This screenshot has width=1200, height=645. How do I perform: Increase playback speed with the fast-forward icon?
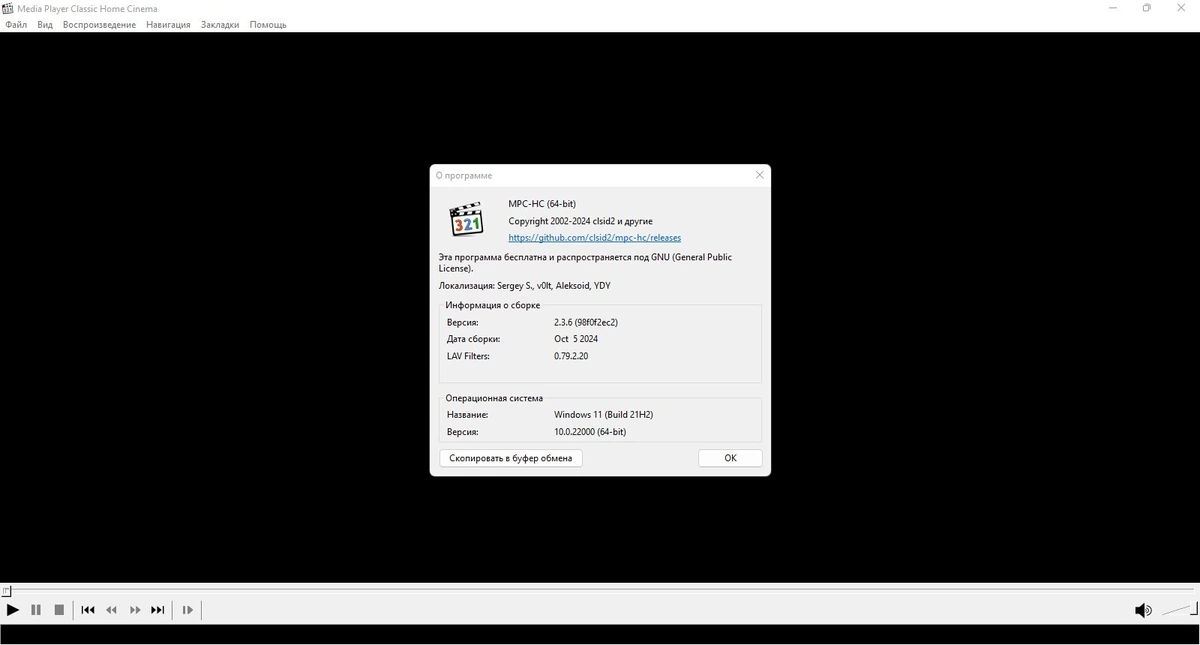(x=135, y=610)
